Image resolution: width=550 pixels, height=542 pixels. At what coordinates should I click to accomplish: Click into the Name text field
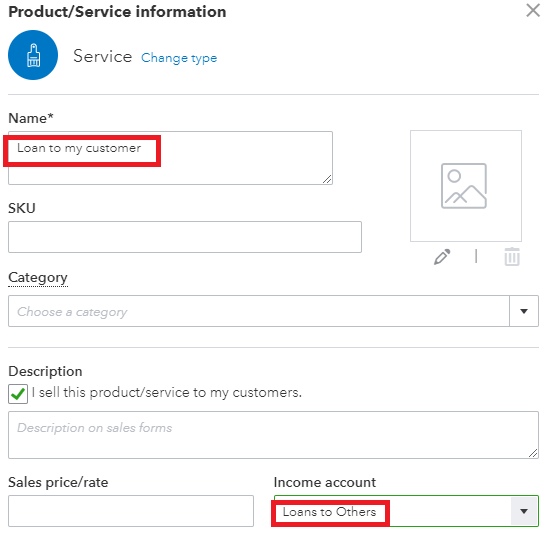pos(170,158)
